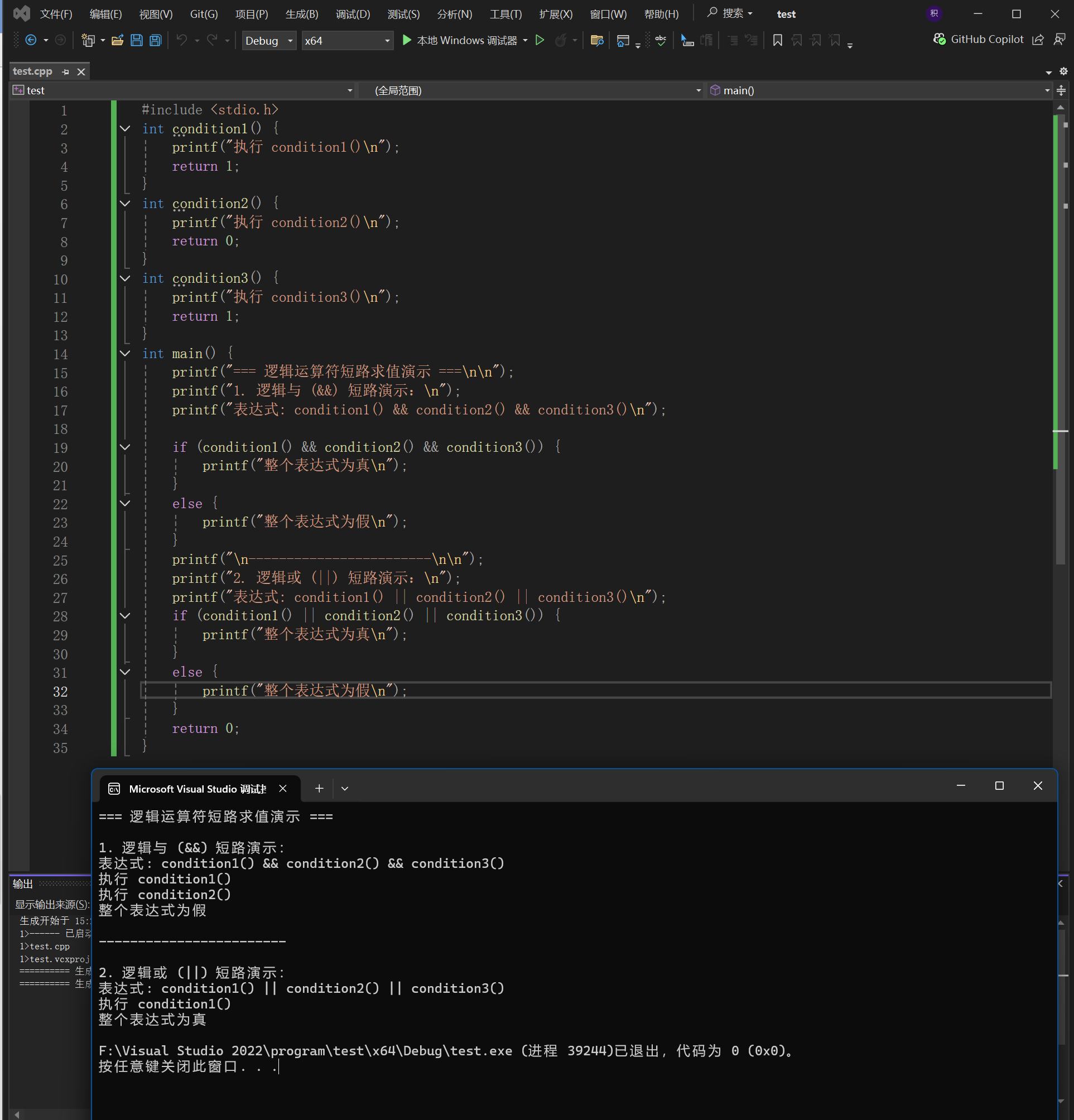
Task: Collapse the condition1 function fold
Action: click(125, 129)
